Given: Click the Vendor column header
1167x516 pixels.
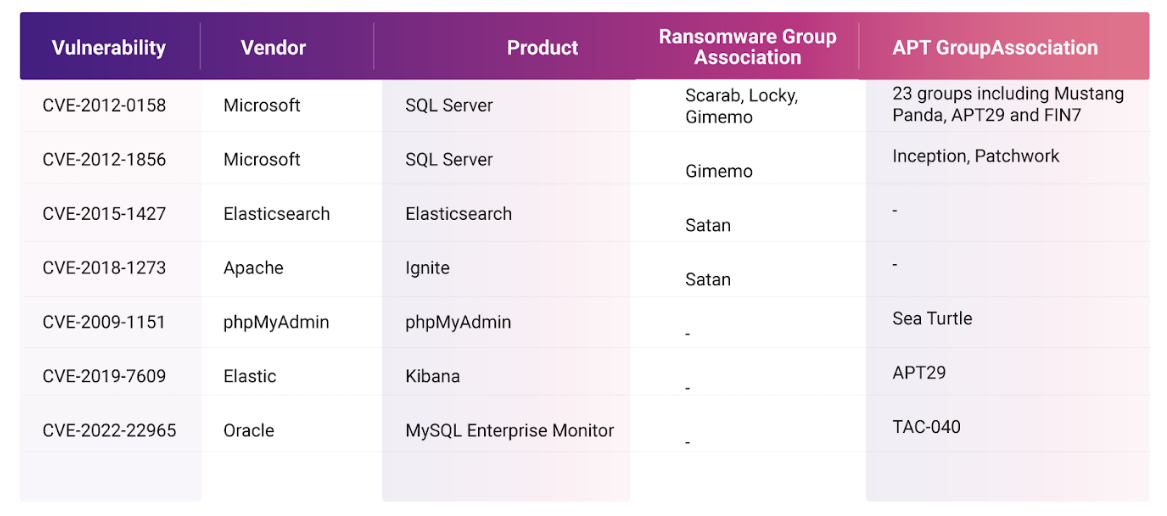Looking at the screenshot, I should tap(273, 48).
